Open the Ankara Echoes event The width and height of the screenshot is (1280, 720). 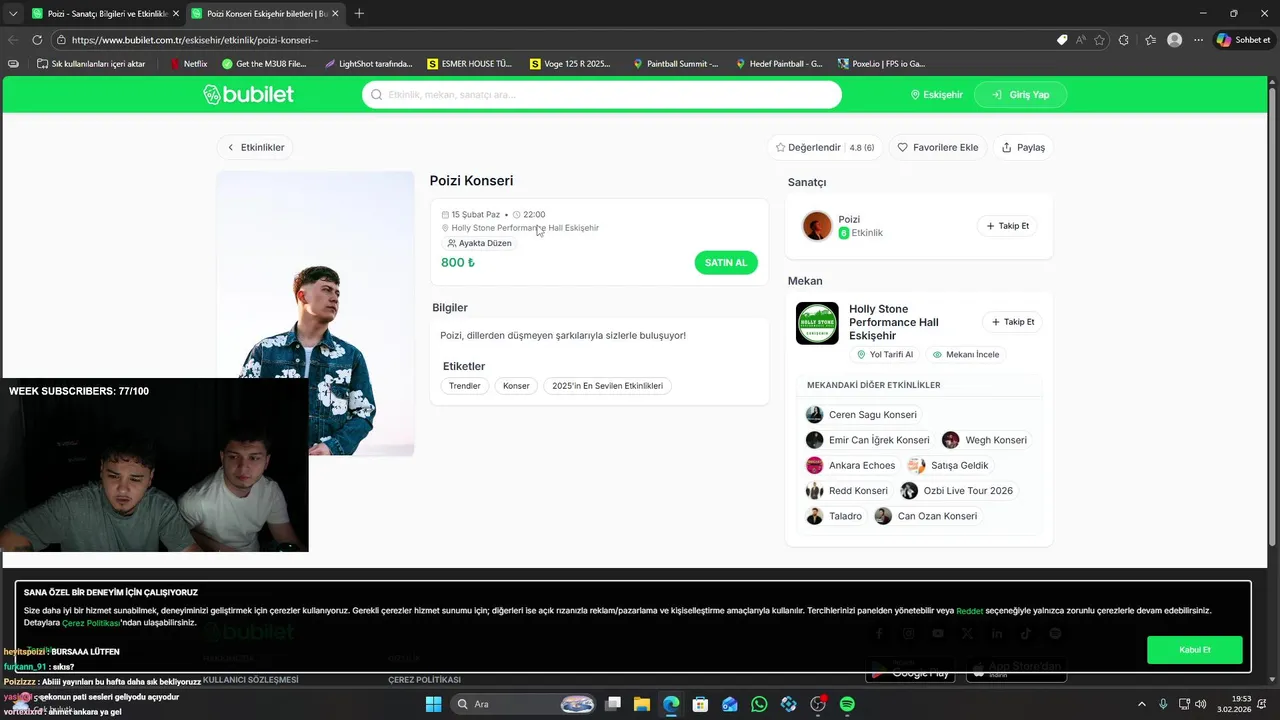[x=852, y=465]
